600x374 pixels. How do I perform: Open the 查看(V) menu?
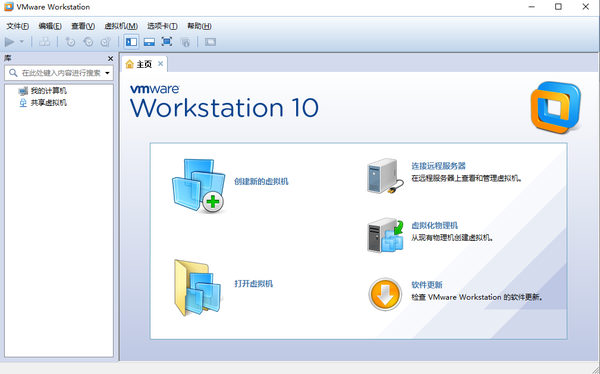click(x=83, y=26)
